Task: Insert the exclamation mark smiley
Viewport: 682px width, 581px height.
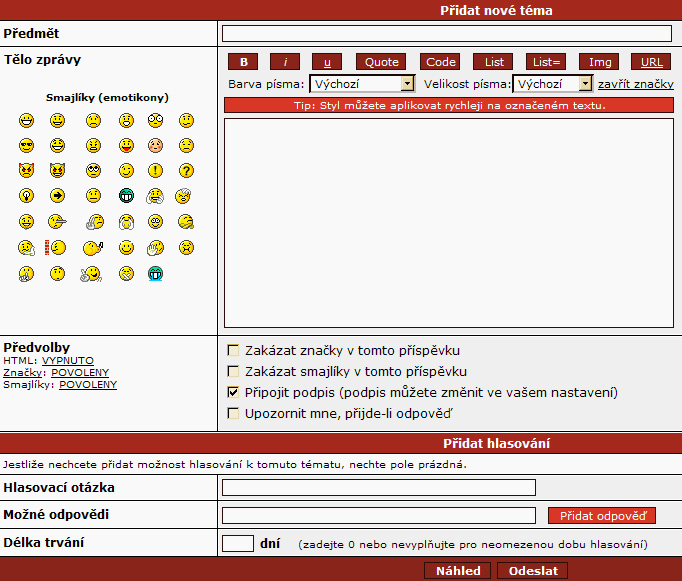Action: click(155, 170)
